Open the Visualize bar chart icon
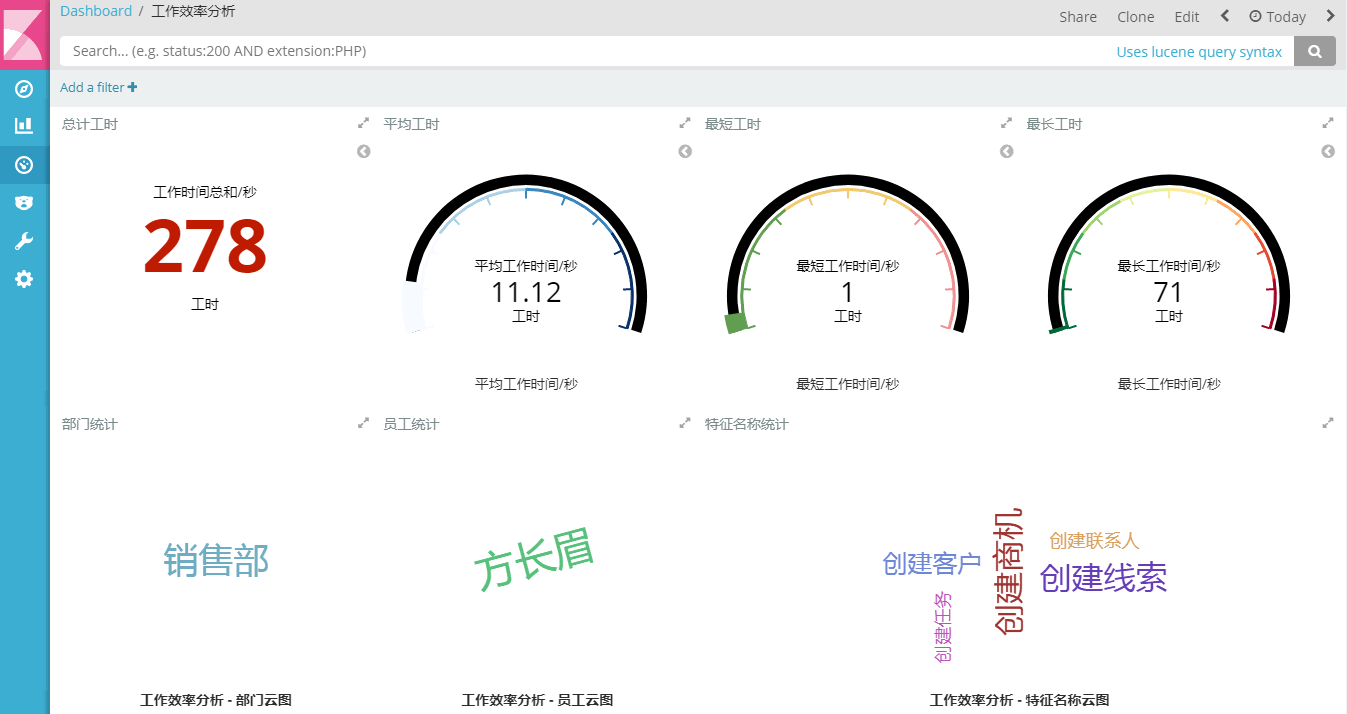Screen dimensions: 1347x714 pos(24,126)
